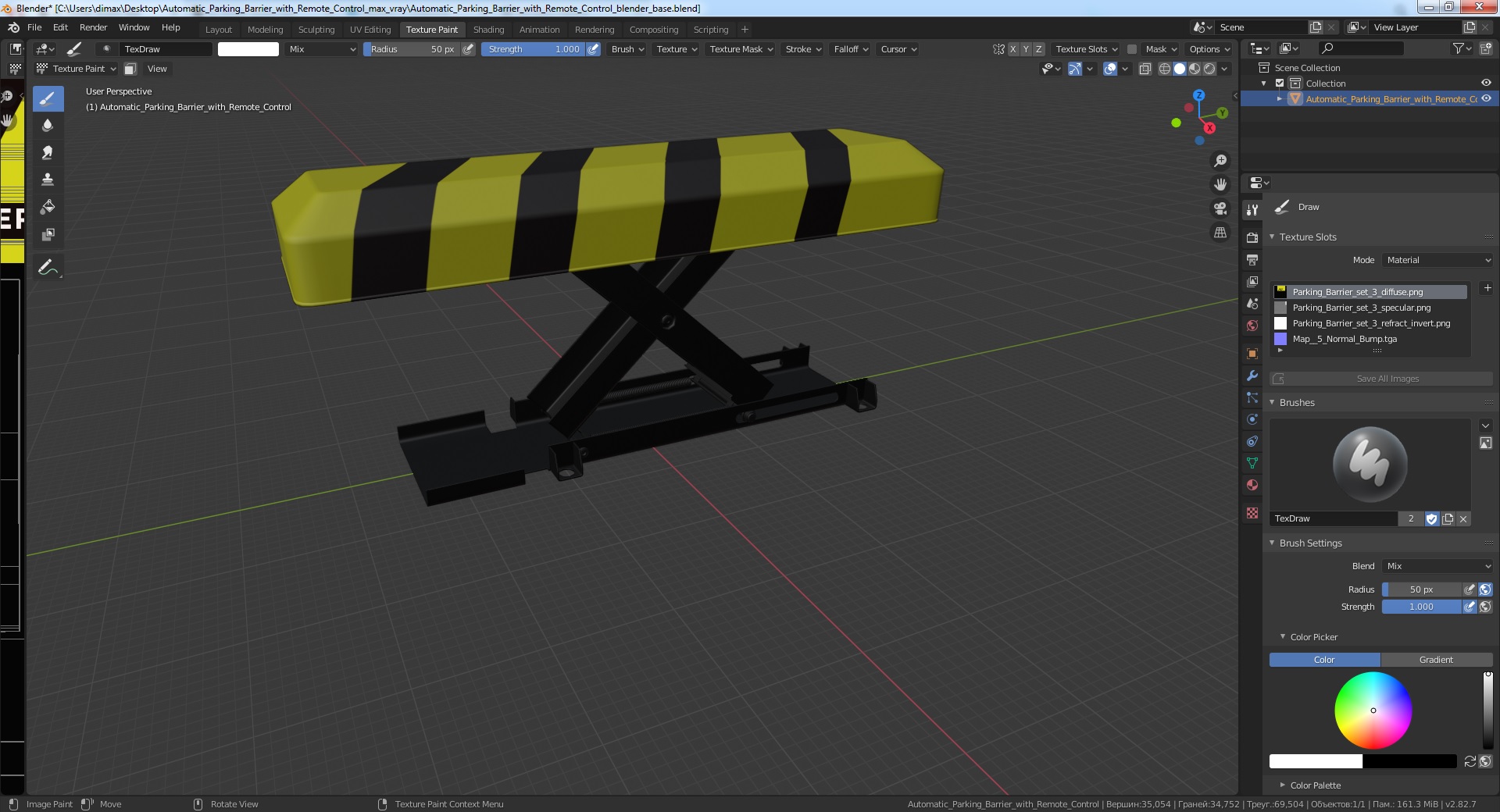Viewport: 1500px width, 812px height.
Task: Toggle strength pressure sensitivity in header
Action: pos(594,49)
